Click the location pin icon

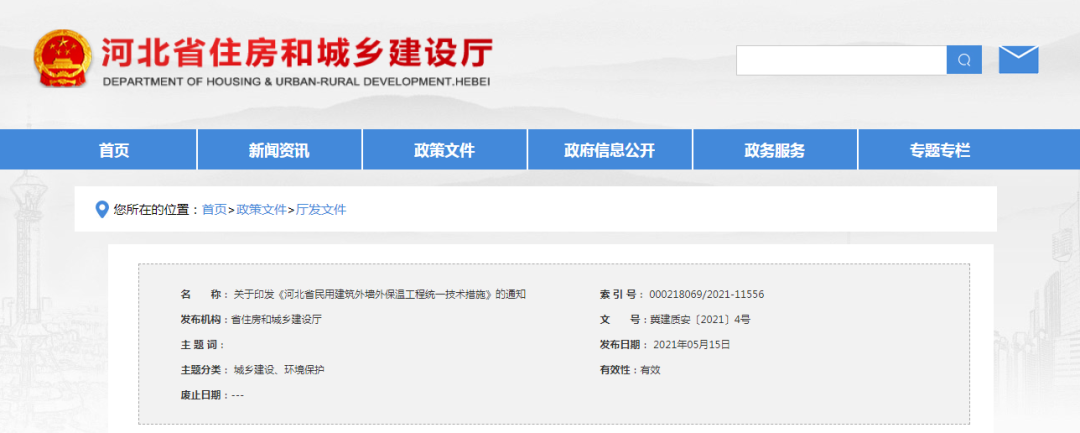[x=101, y=209]
